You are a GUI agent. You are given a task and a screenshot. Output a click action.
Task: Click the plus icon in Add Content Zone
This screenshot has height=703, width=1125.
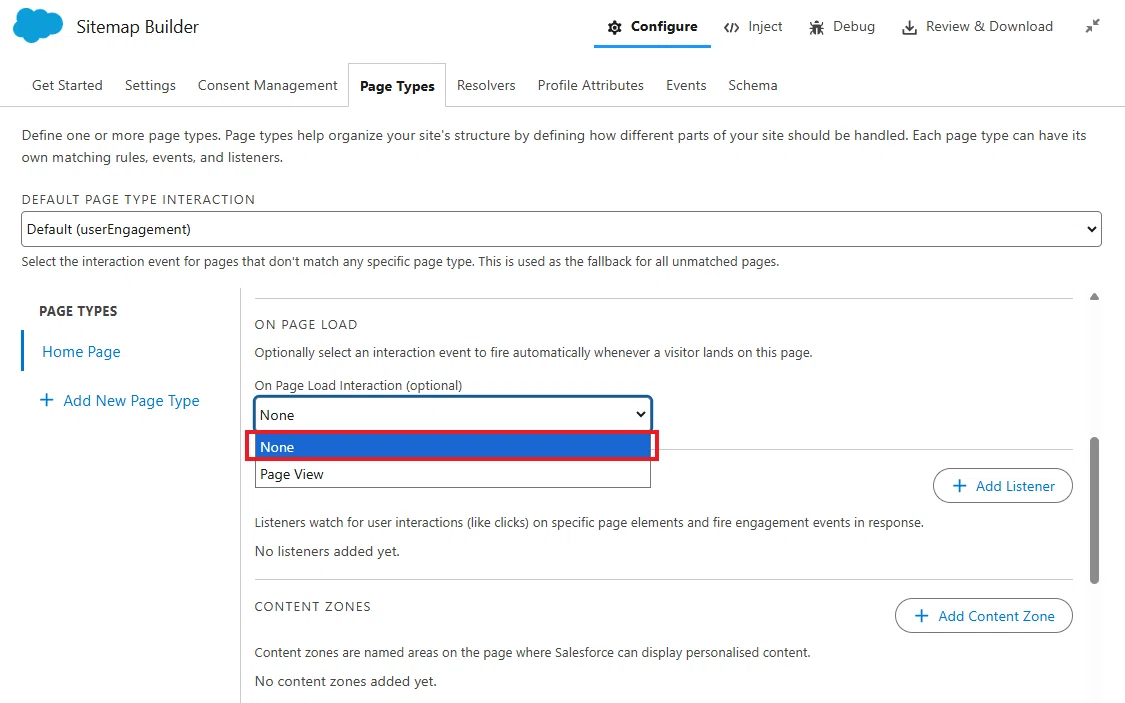pos(922,616)
